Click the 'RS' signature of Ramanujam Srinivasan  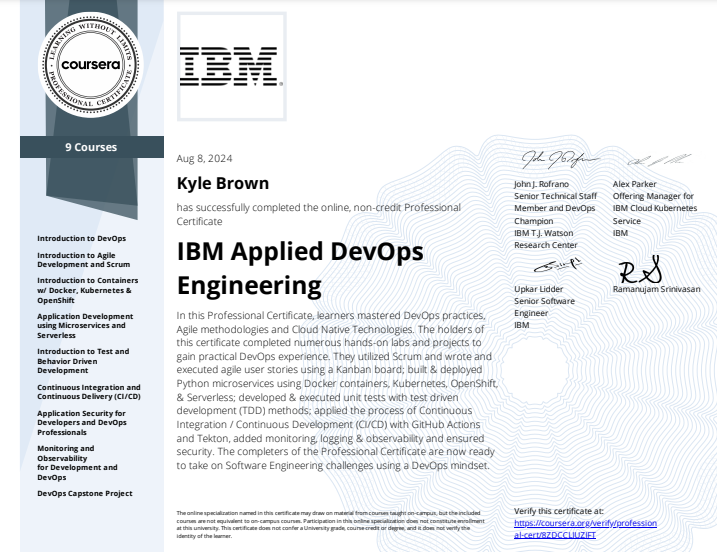coord(640,270)
